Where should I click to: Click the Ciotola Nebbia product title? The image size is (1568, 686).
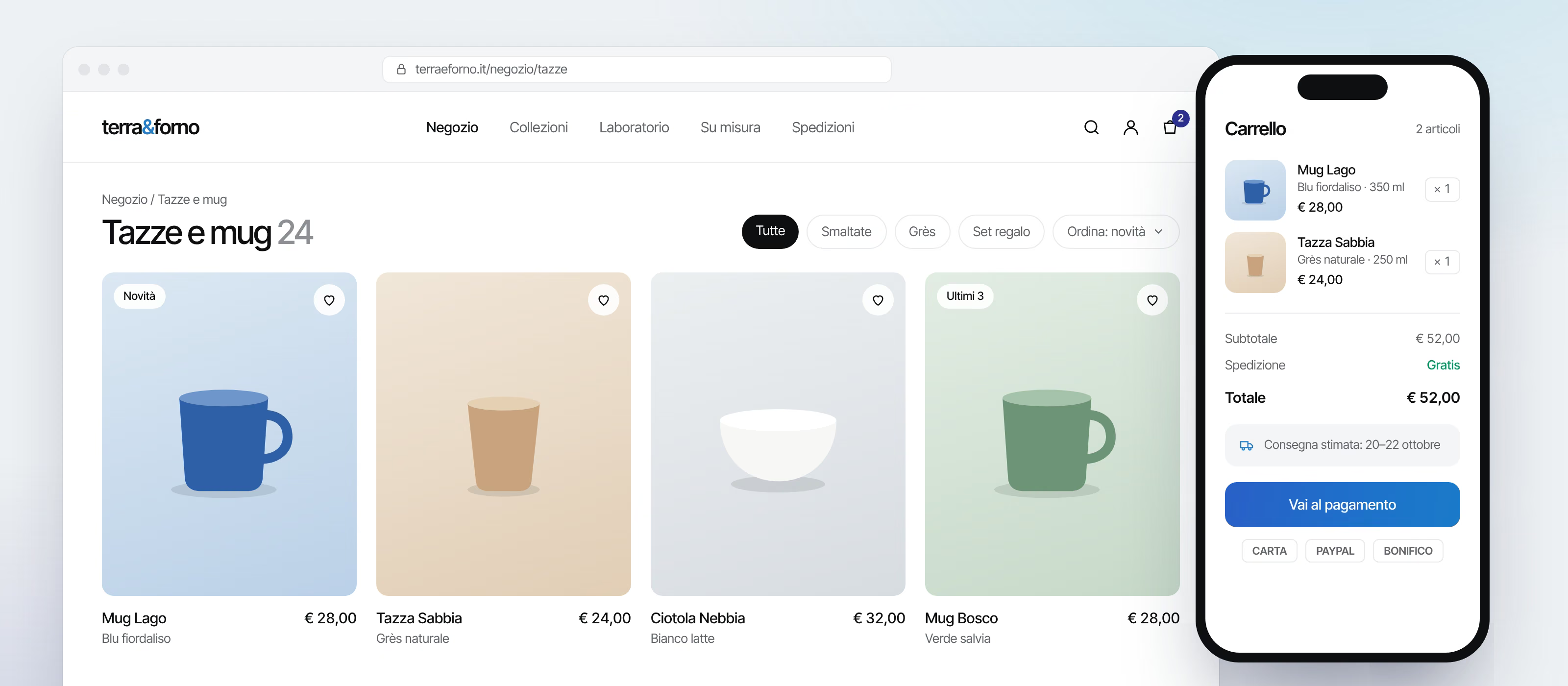(x=698, y=618)
